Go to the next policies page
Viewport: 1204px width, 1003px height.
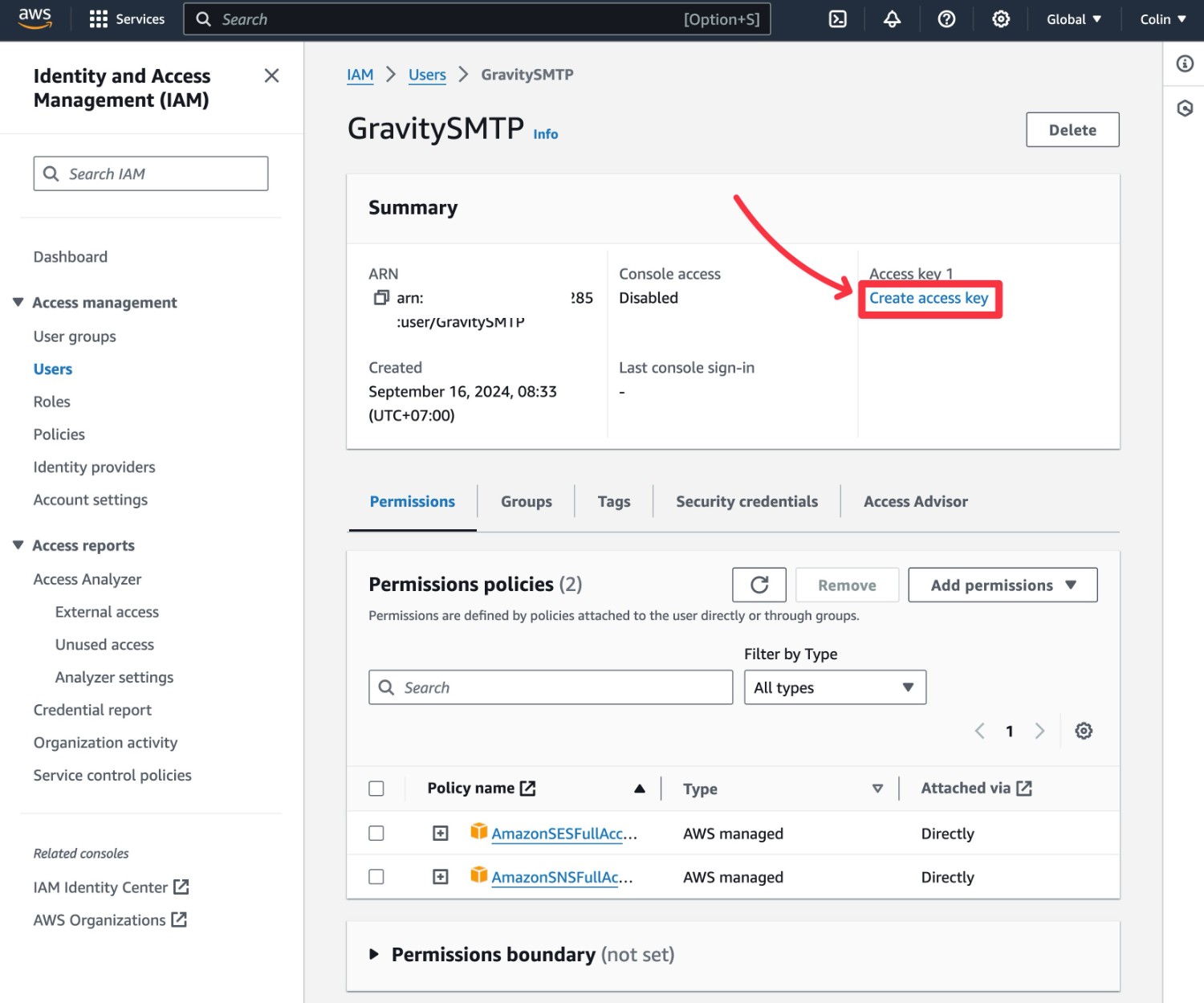1039,731
